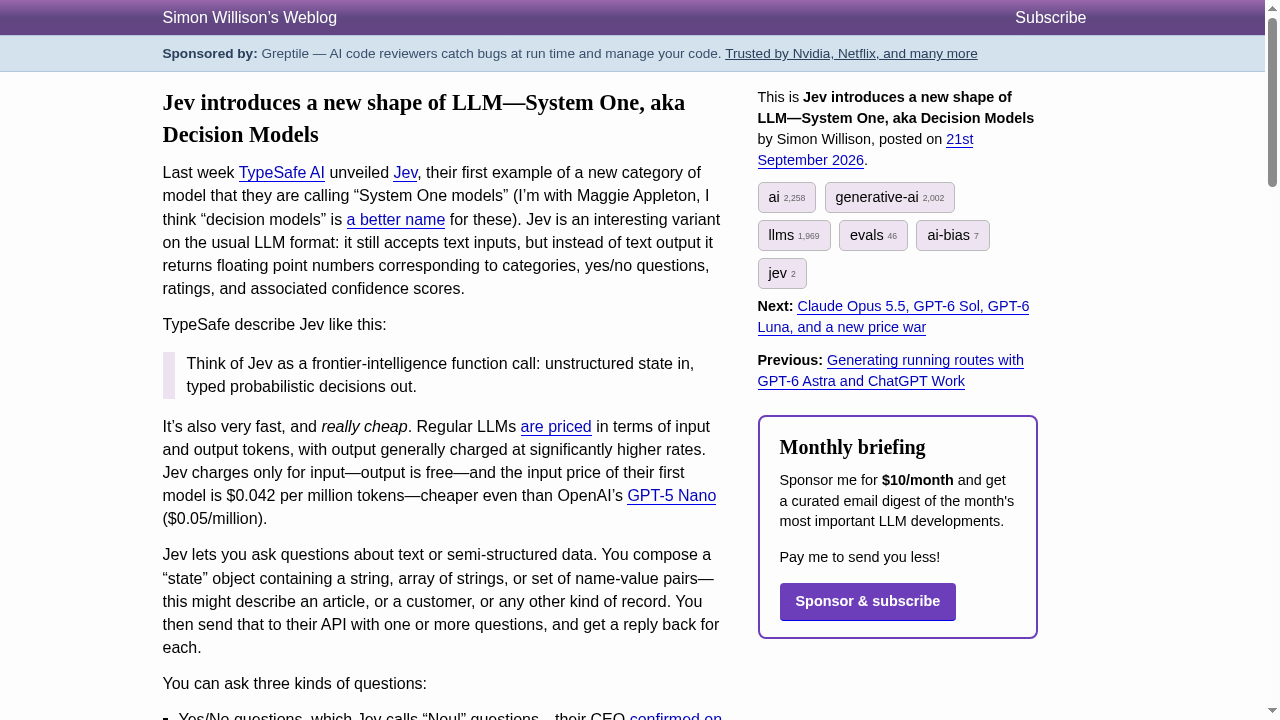
Task: Follow the TypeSafe AI link
Action: coord(282,173)
